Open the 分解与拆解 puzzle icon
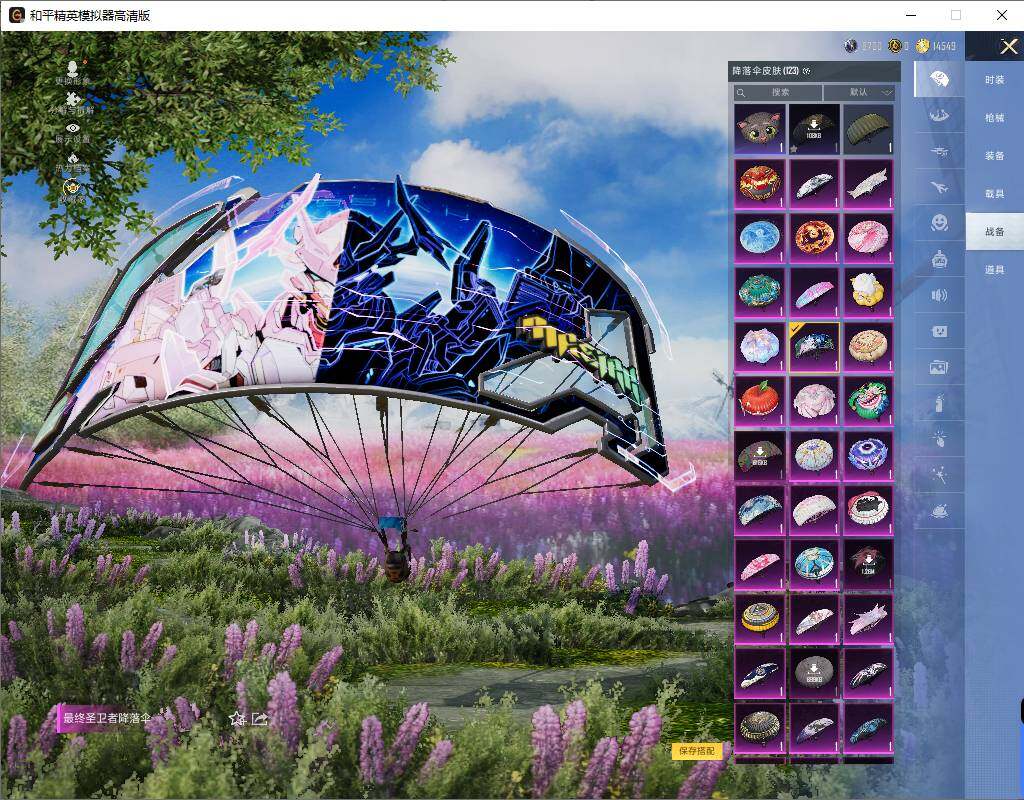1024x800 pixels. pos(72,99)
